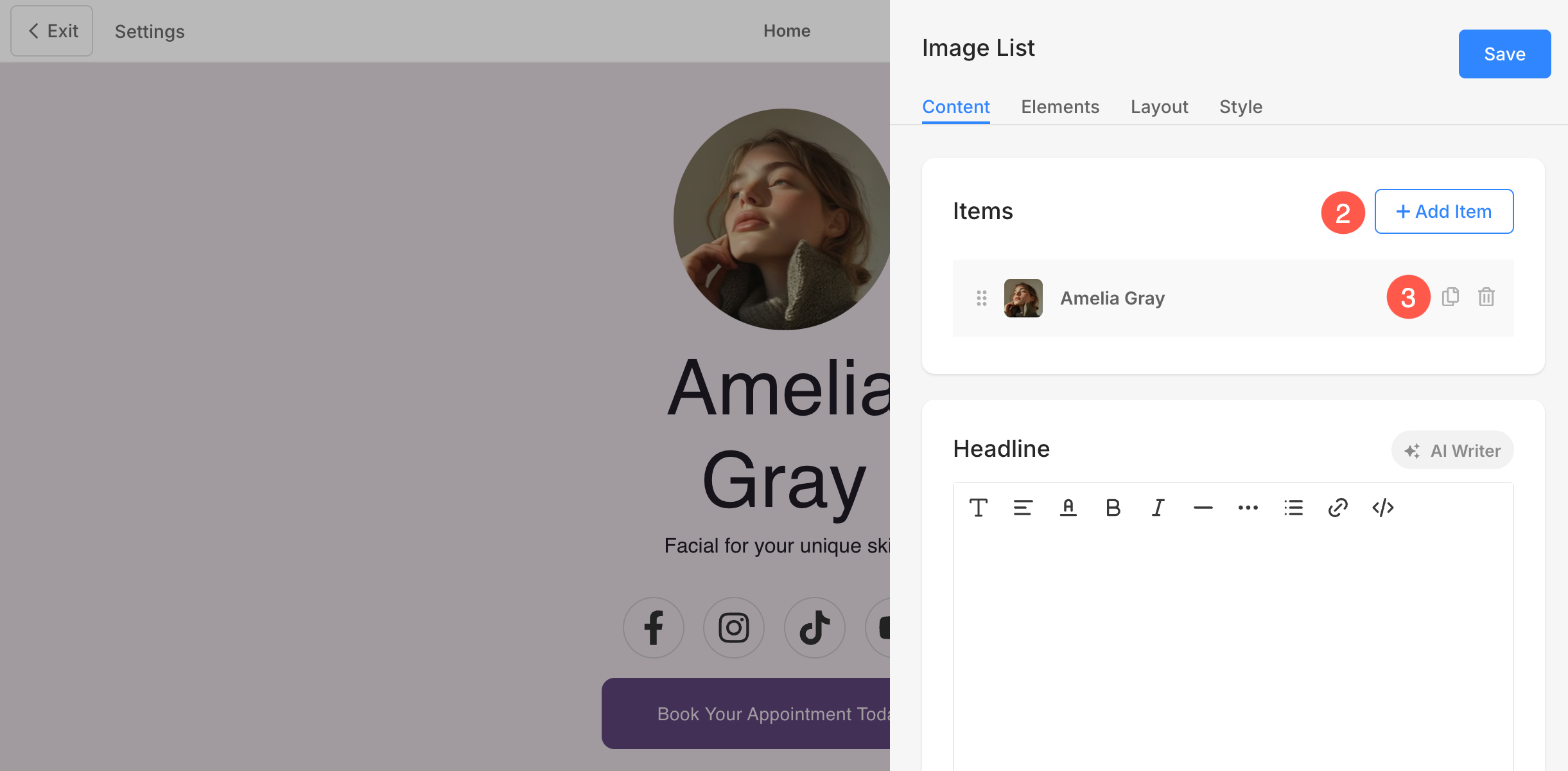Click Book Your Appointment Today button

point(745,714)
